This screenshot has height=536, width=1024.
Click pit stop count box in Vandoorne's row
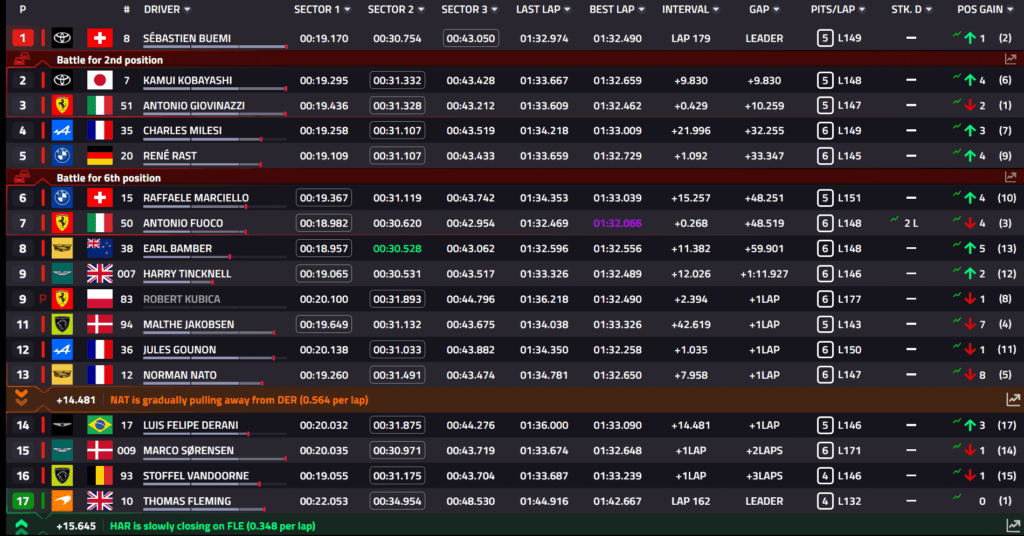pyautogui.click(x=825, y=476)
